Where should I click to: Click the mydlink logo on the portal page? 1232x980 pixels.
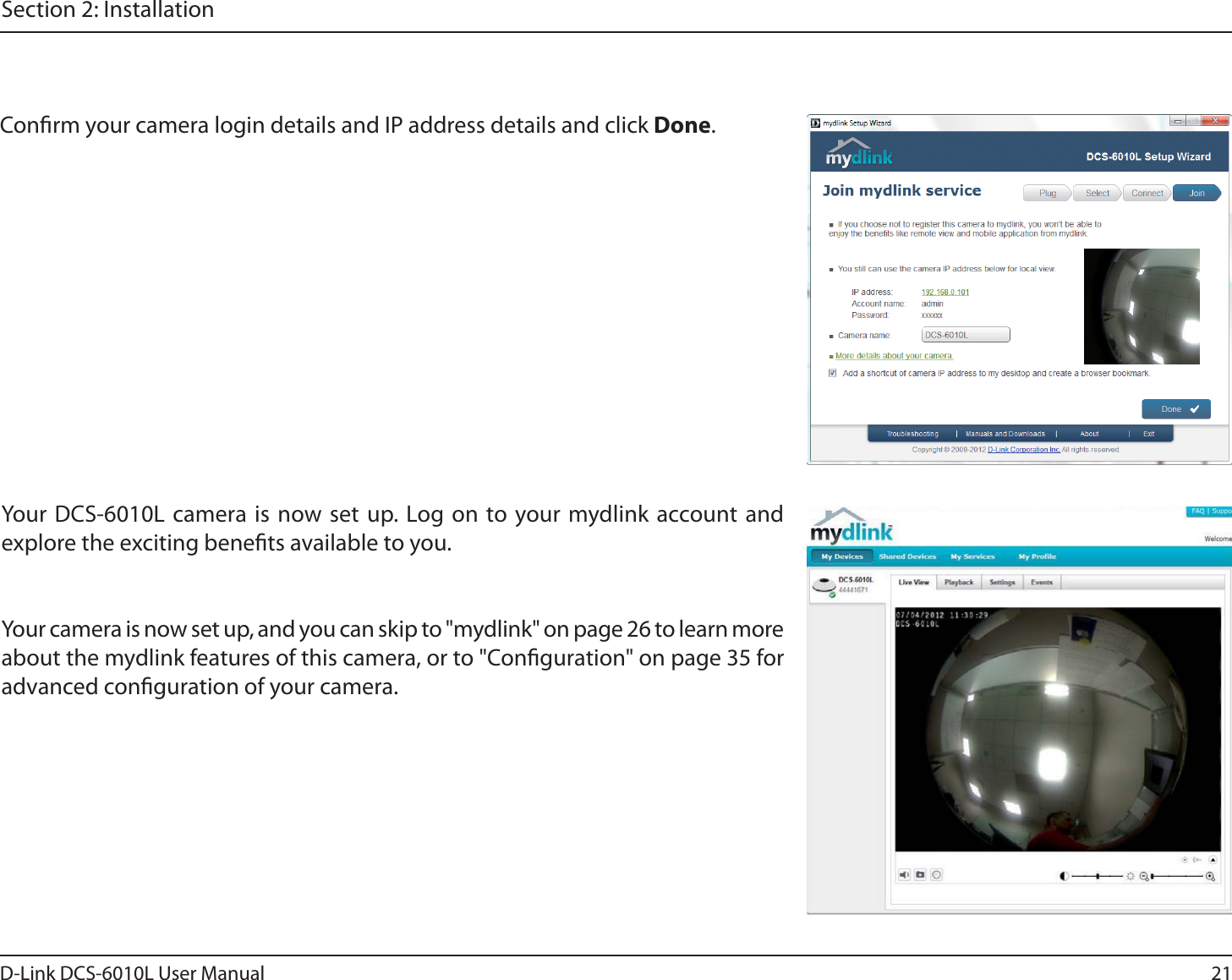pyautogui.click(x=851, y=526)
